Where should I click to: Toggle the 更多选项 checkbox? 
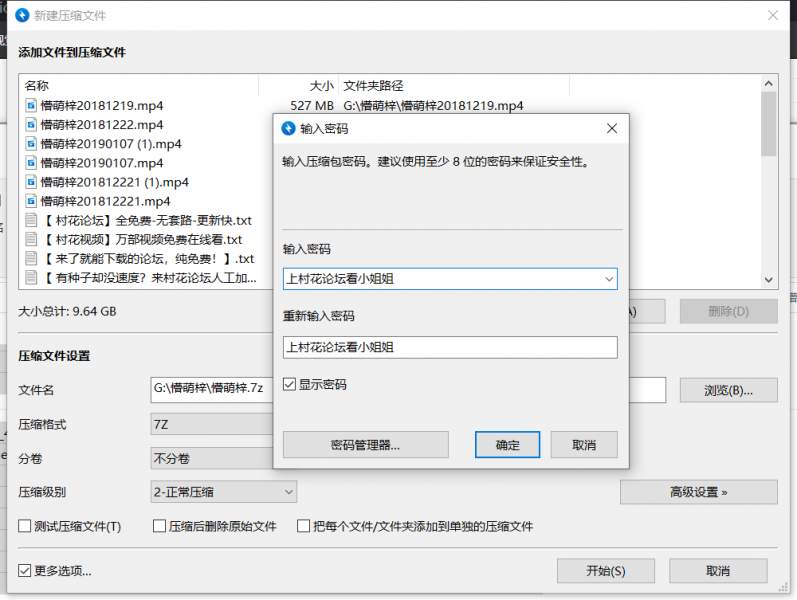coord(26,571)
